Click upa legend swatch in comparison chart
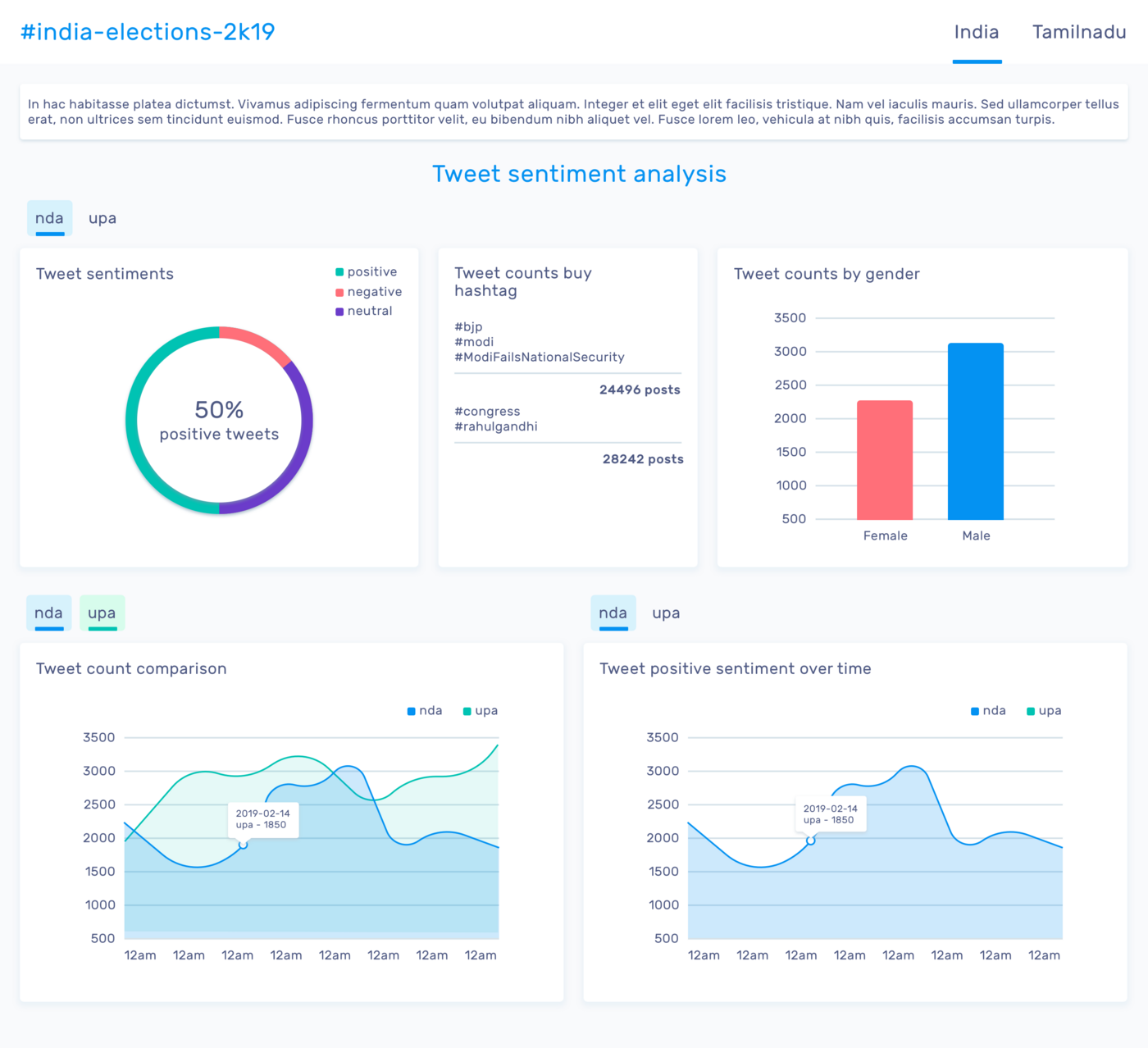The height and width of the screenshot is (1048, 1148). (x=467, y=711)
